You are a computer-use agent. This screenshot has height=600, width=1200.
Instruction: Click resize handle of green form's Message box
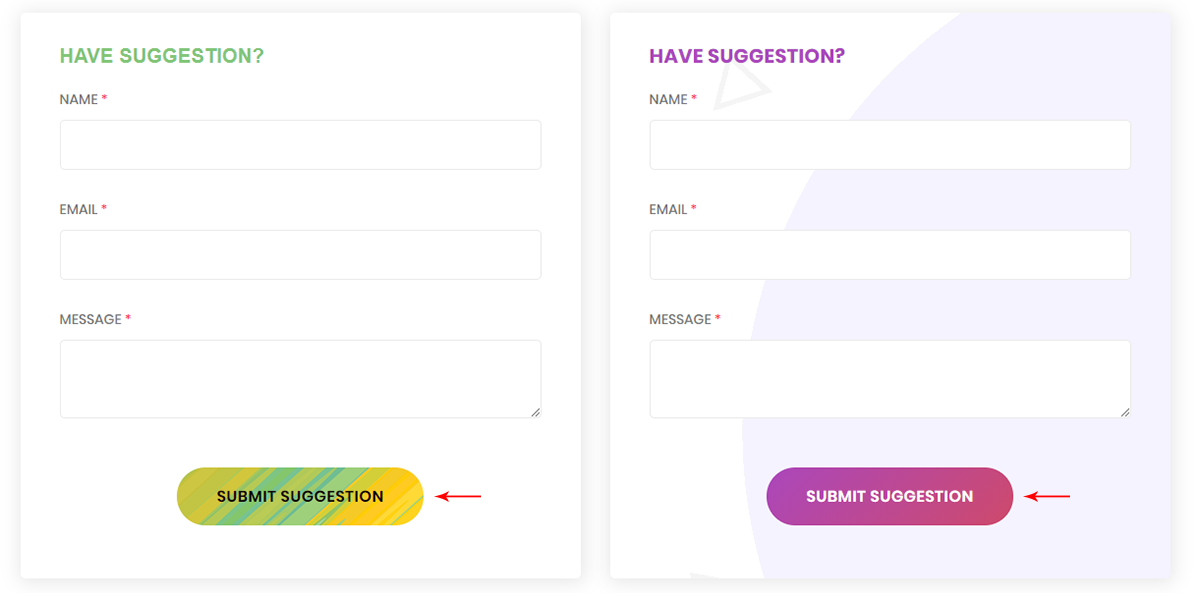535,411
